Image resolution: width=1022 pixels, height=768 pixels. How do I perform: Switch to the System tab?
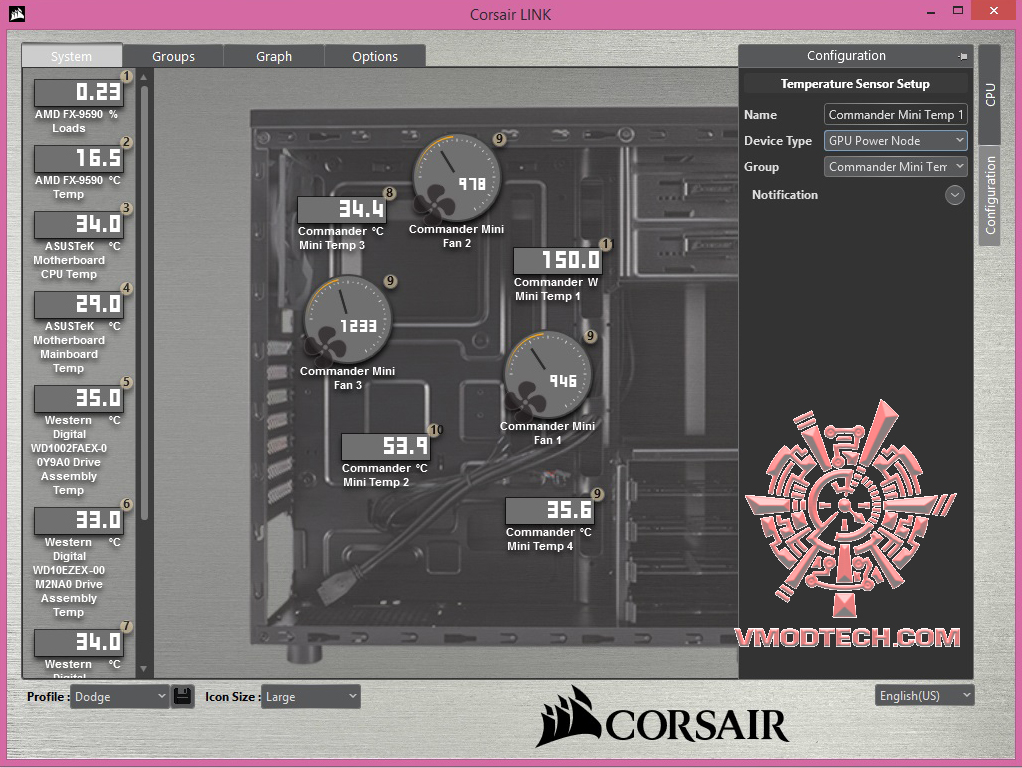click(72, 56)
